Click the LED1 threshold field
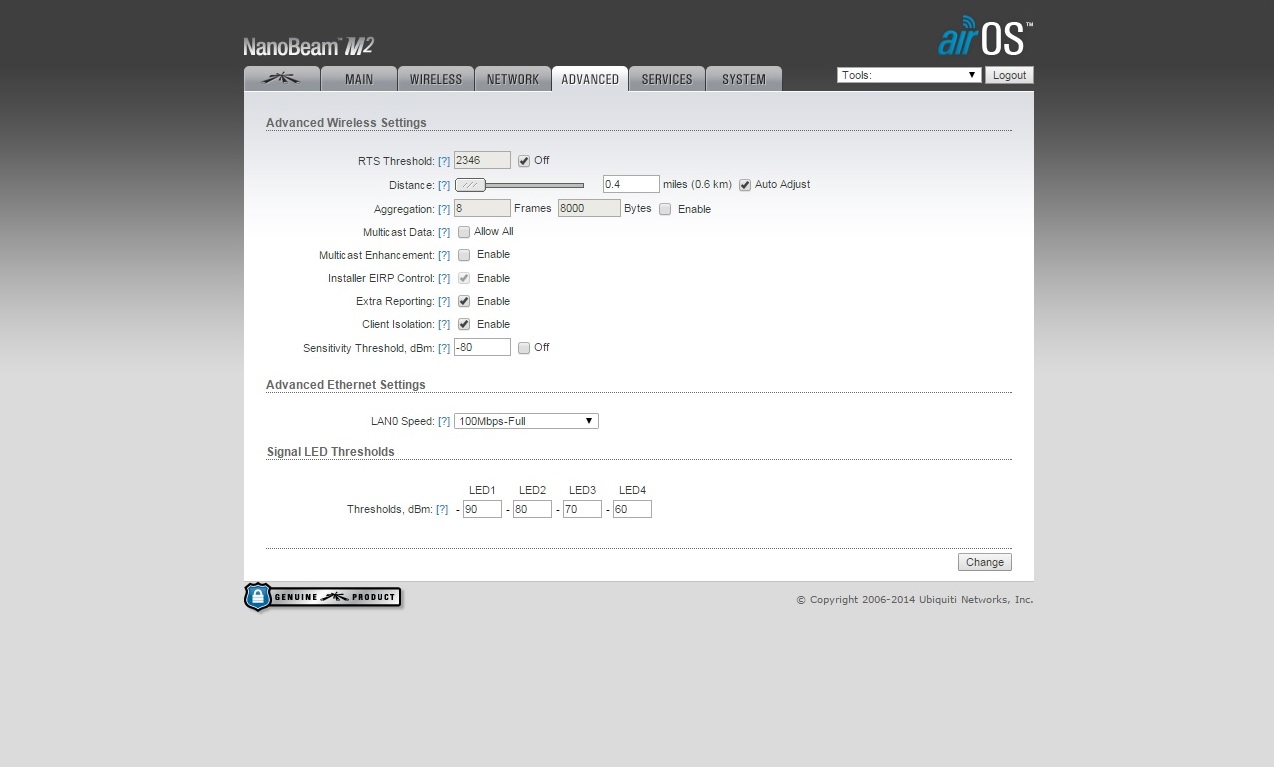This screenshot has width=1274, height=767. tap(482, 509)
